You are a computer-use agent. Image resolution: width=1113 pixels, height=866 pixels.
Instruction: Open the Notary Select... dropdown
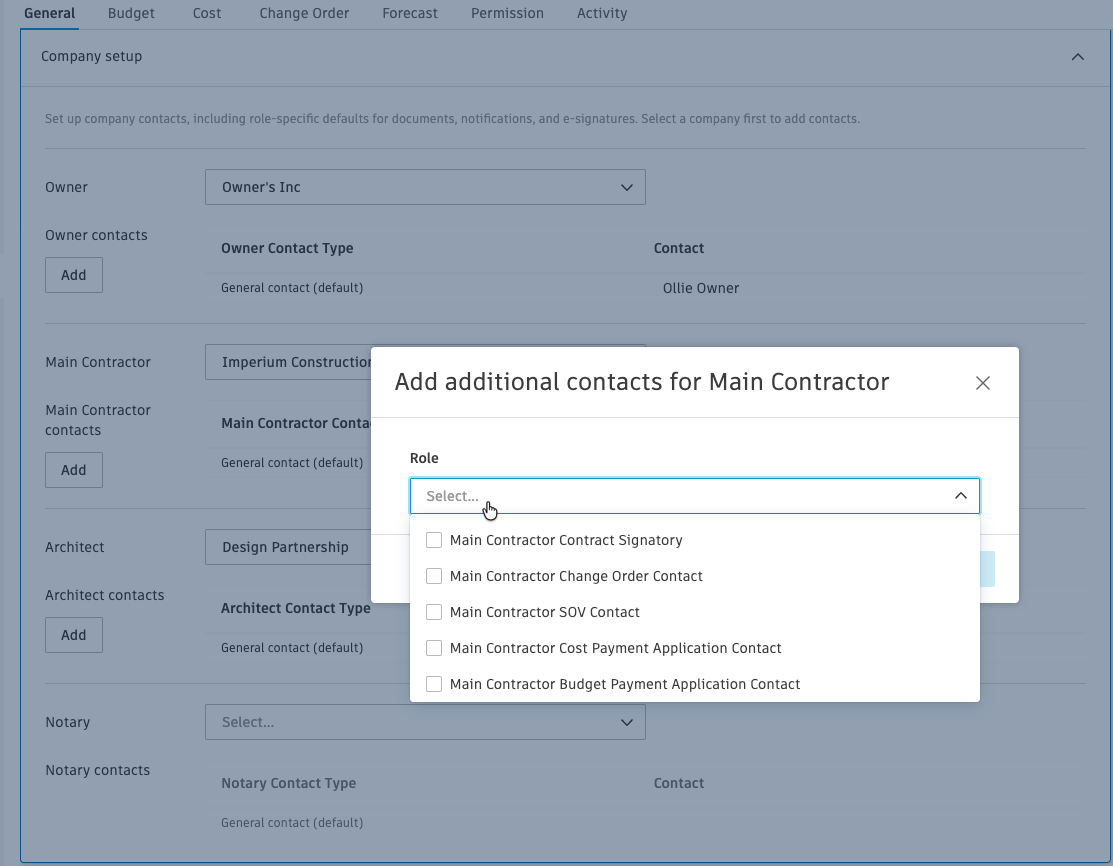pos(425,722)
